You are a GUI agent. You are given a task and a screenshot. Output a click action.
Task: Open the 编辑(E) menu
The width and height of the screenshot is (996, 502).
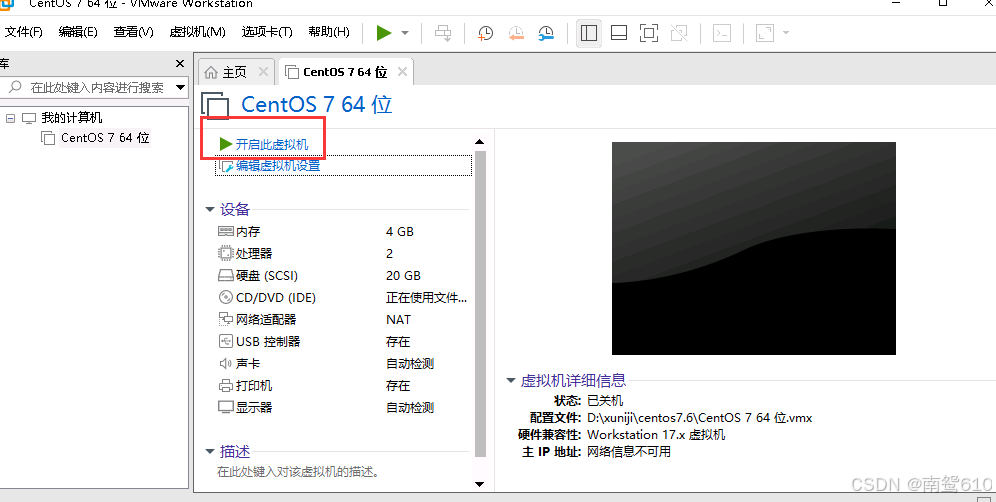tap(78, 32)
